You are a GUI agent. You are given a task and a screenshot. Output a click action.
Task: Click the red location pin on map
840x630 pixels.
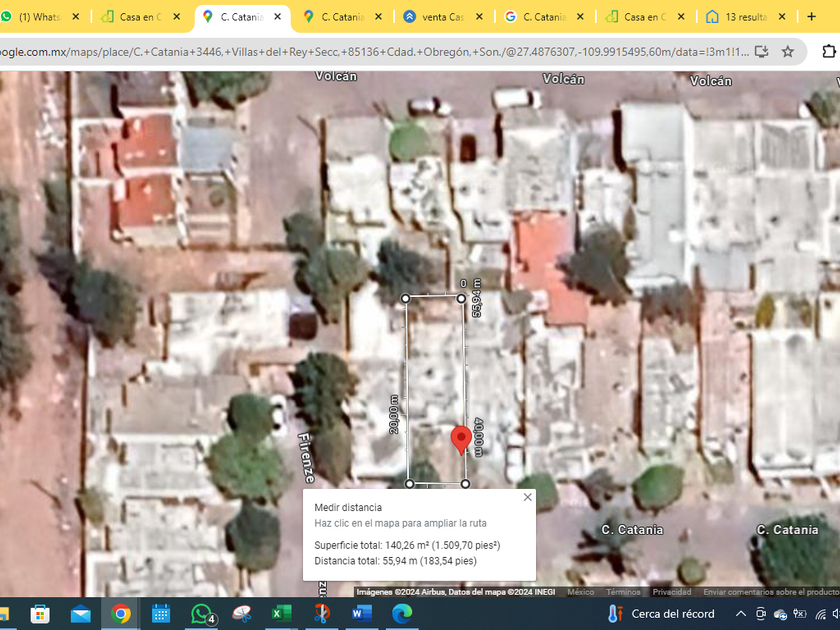tap(461, 439)
